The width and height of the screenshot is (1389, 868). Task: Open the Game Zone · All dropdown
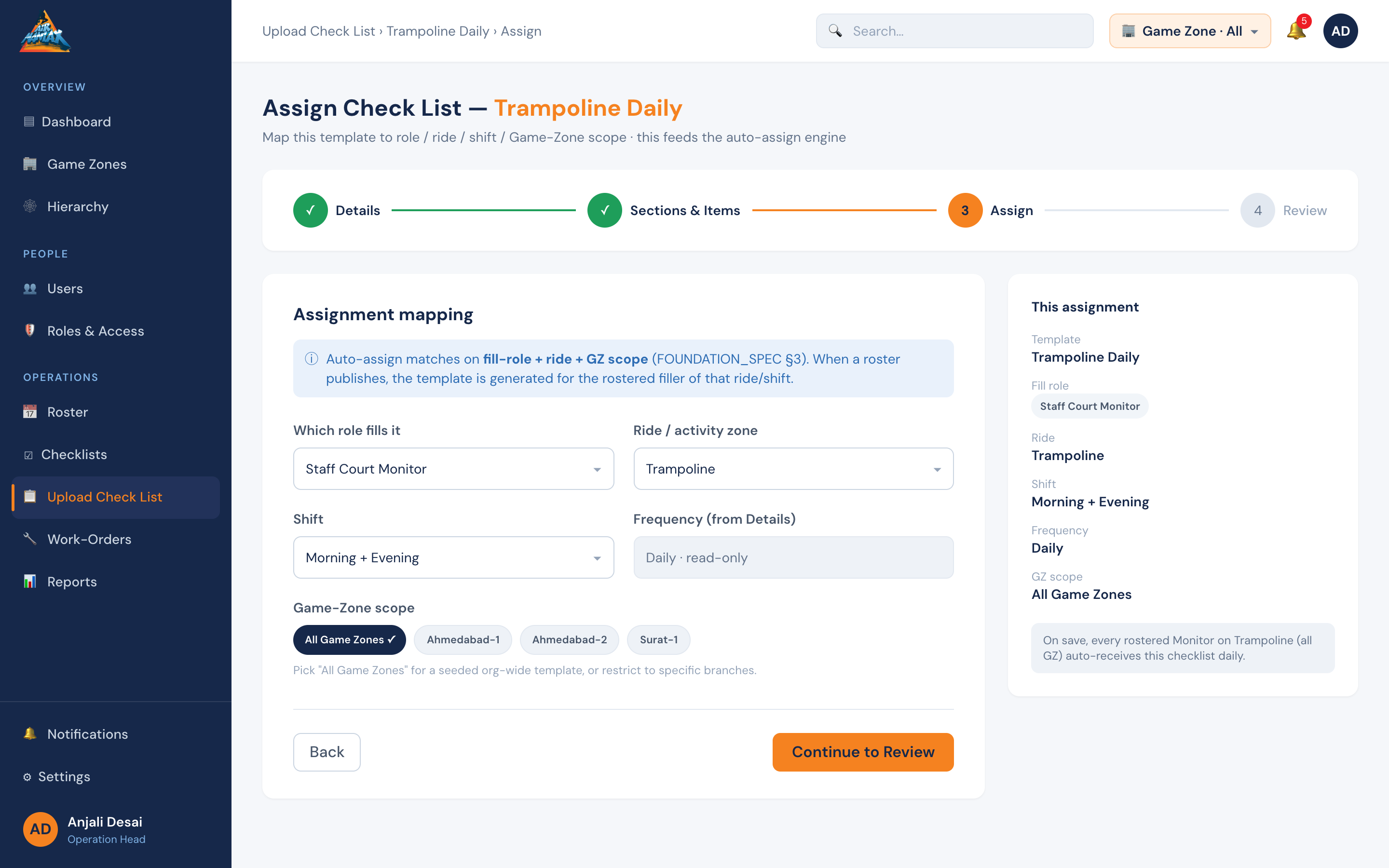click(x=1190, y=31)
